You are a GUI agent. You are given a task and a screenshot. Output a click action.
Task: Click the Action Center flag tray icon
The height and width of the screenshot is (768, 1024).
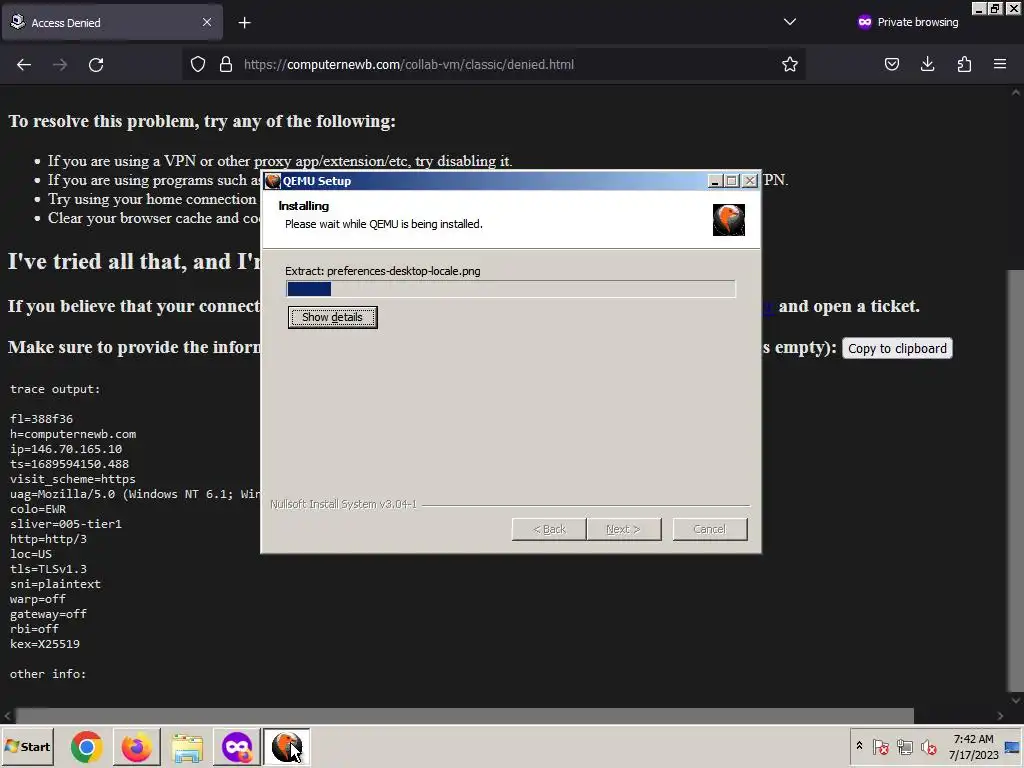click(x=880, y=746)
